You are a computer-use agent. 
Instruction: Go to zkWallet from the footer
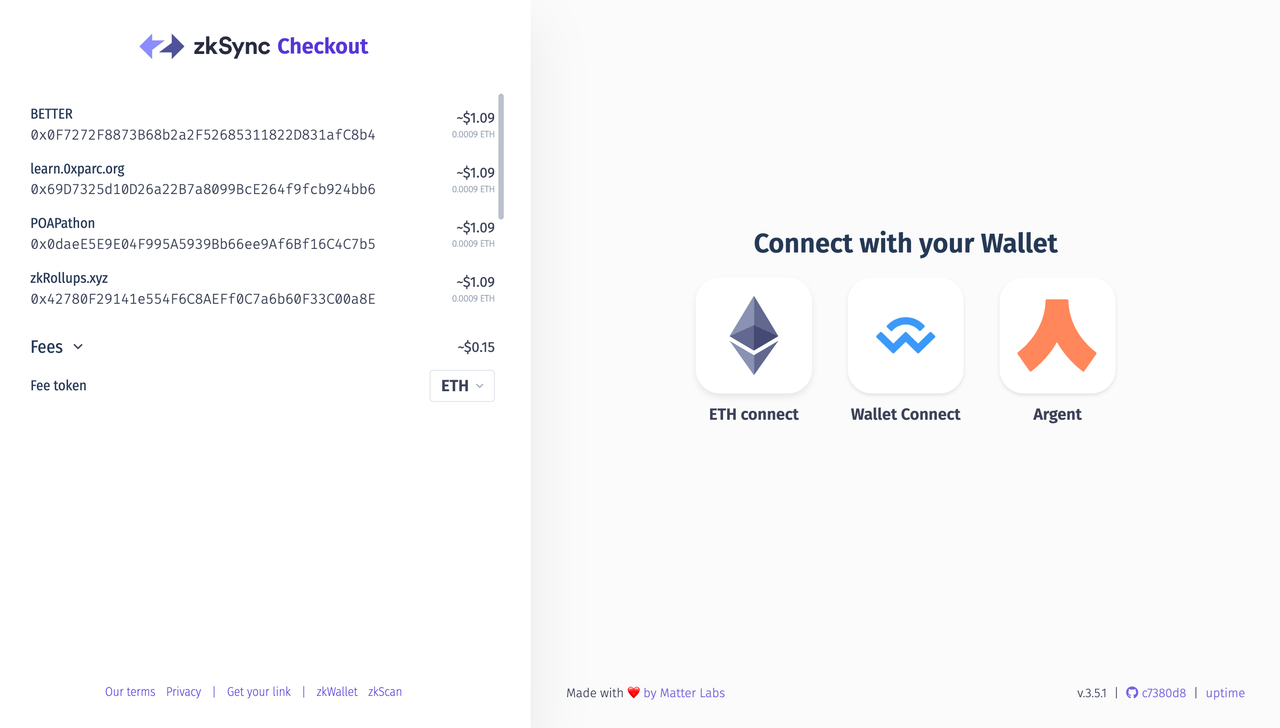pyautogui.click(x=337, y=692)
